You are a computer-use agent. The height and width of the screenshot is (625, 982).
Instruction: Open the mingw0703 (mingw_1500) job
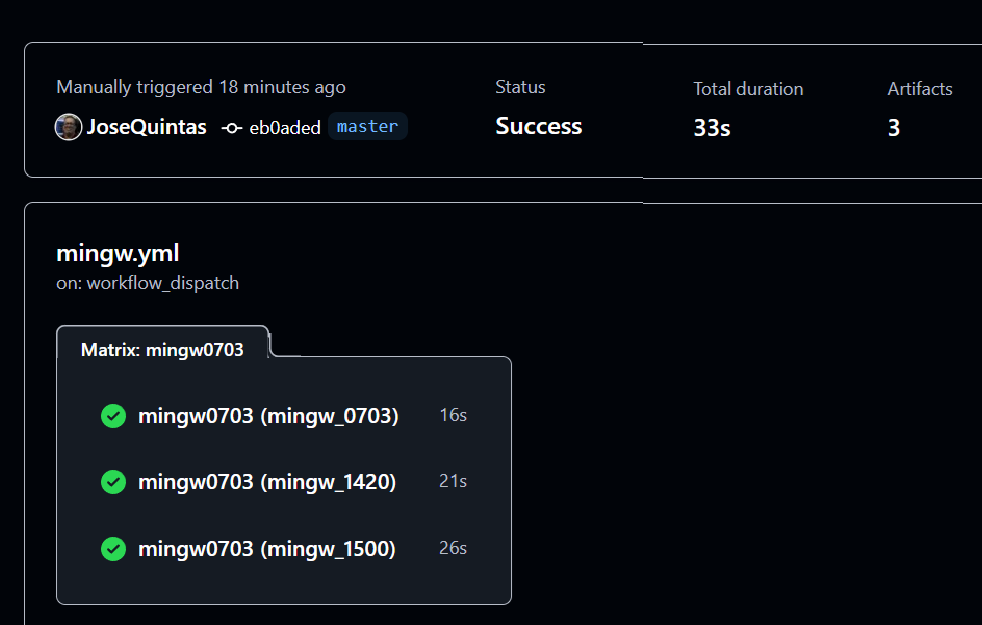coord(267,549)
